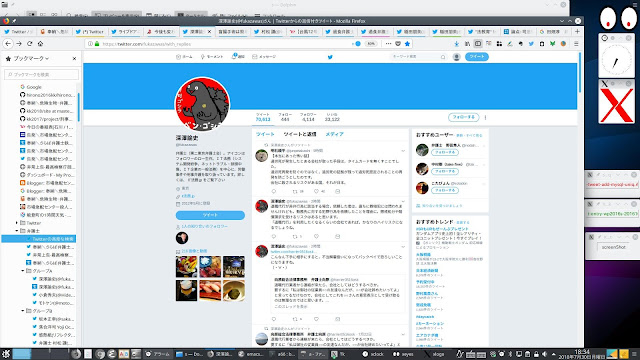This screenshot has width=640, height=360.
Task: Click the reply icon under the first tweet
Action: pyautogui.click(x=274, y=191)
